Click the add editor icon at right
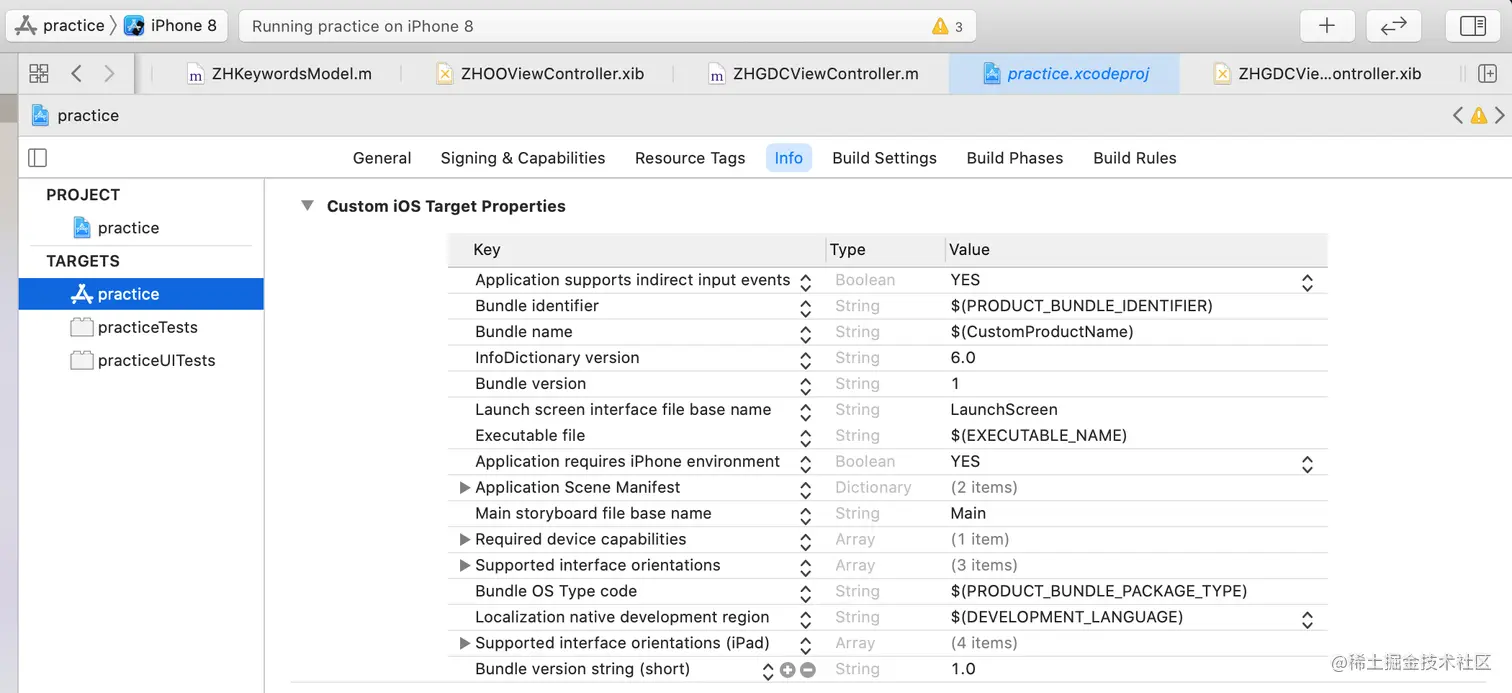 (1487, 73)
